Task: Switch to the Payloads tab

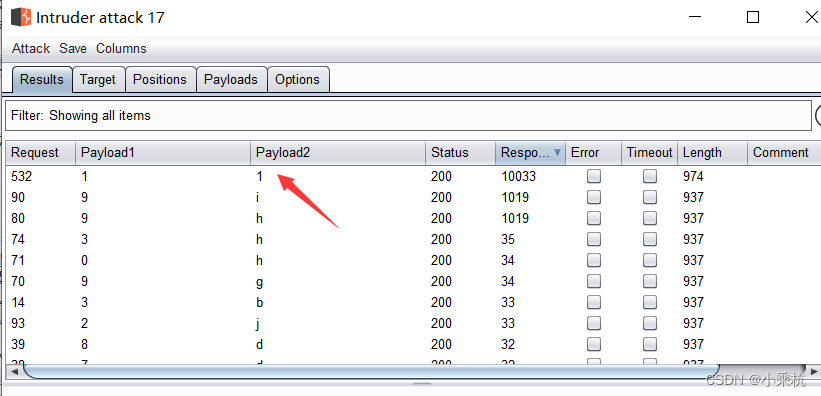Action: tap(231, 80)
